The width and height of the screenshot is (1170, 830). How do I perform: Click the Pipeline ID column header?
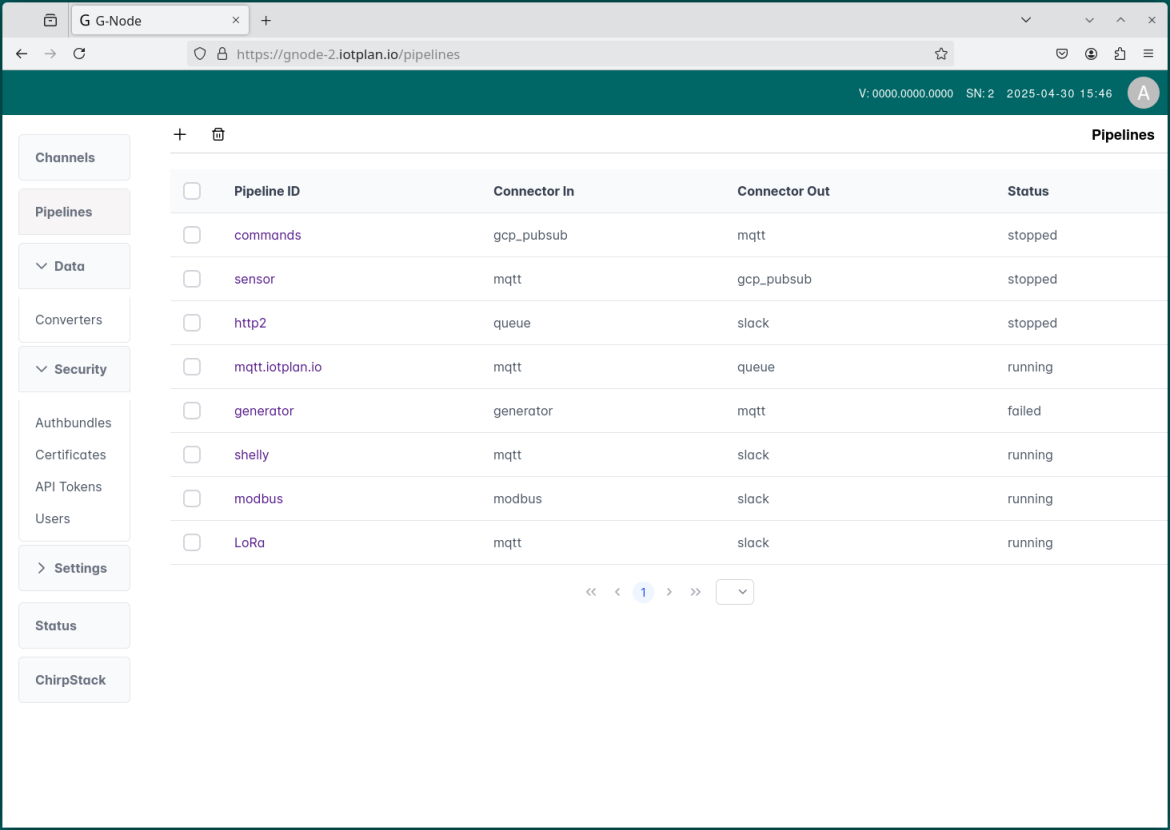(x=267, y=191)
